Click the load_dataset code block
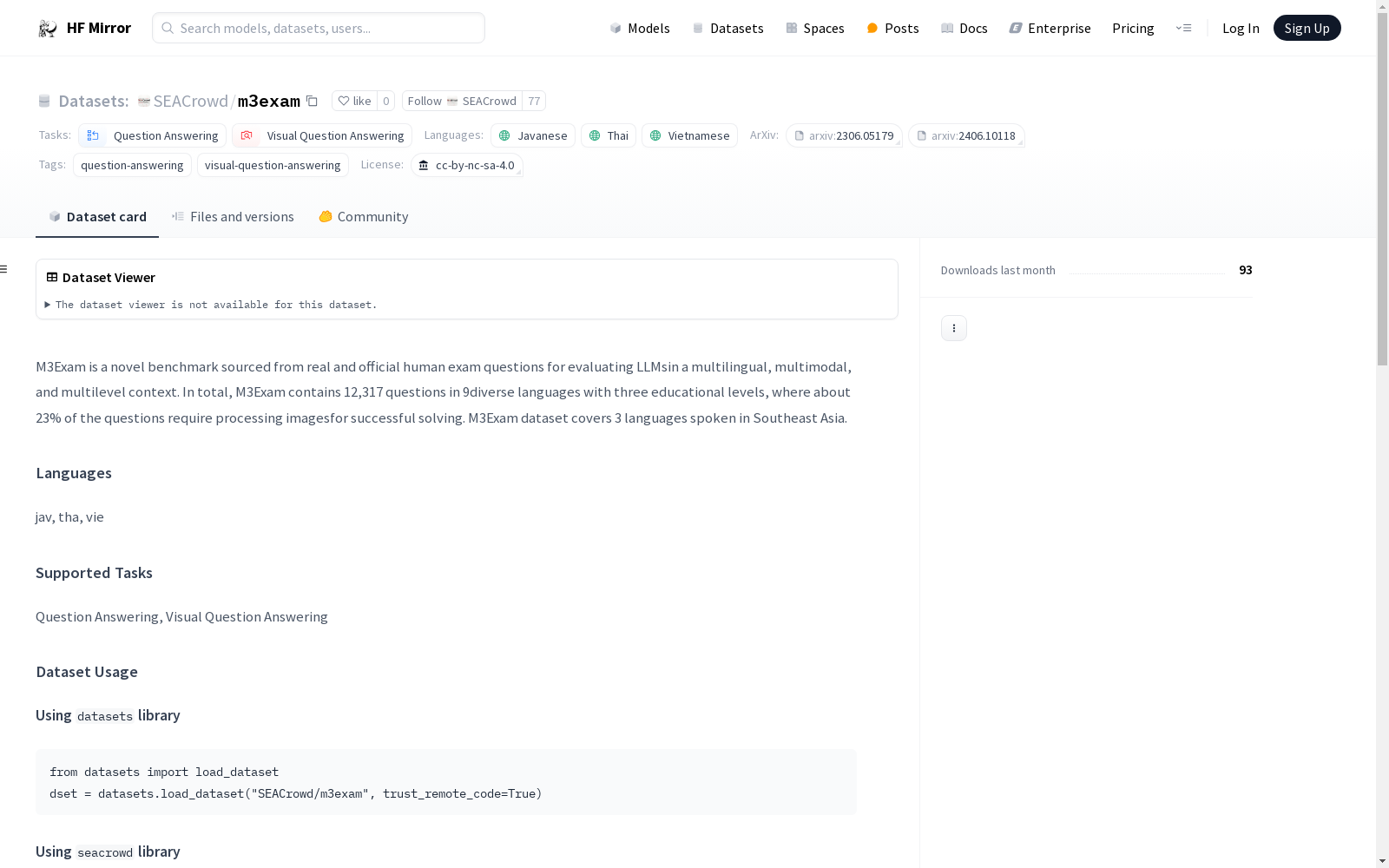Viewport: 1389px width, 868px height. tap(446, 782)
